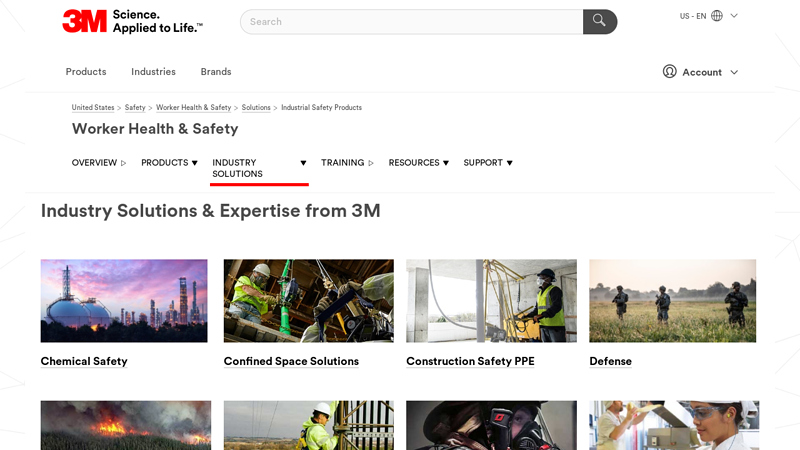This screenshot has width=800, height=450.
Task: Expand the PRODUCTS dropdown arrow
Action: click(194, 163)
